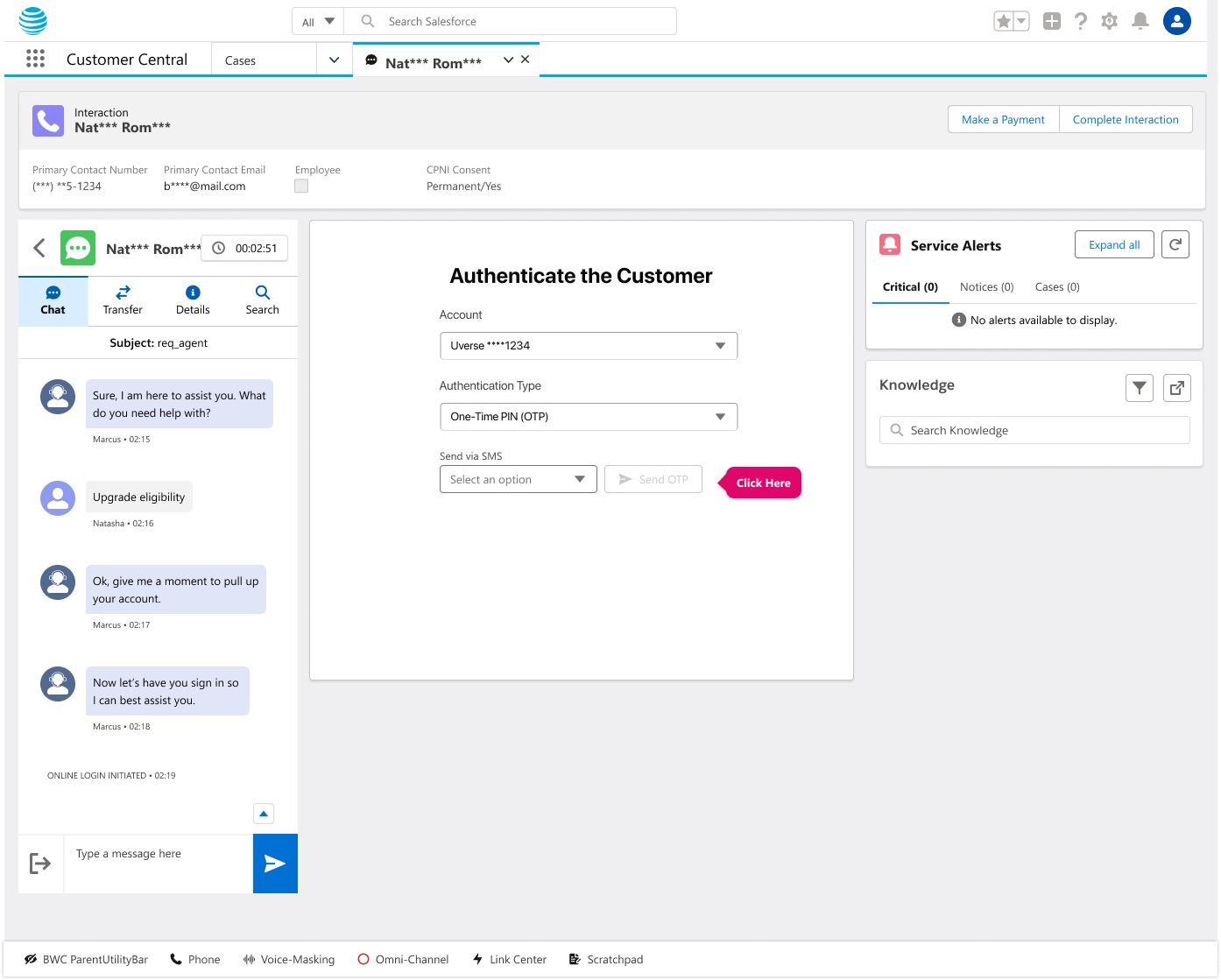Viewport: 1221px width, 980px height.
Task: Open the Link Center utility
Action: [509, 959]
